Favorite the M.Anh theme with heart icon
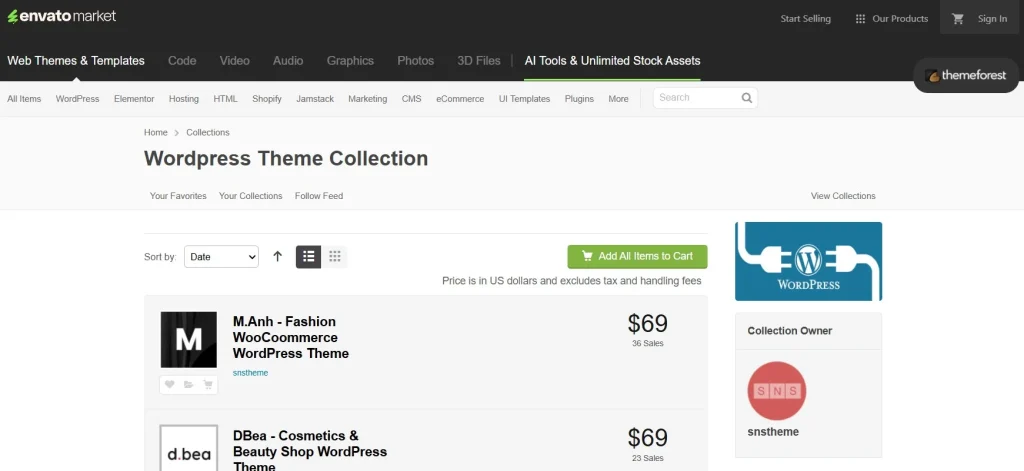 pos(170,384)
